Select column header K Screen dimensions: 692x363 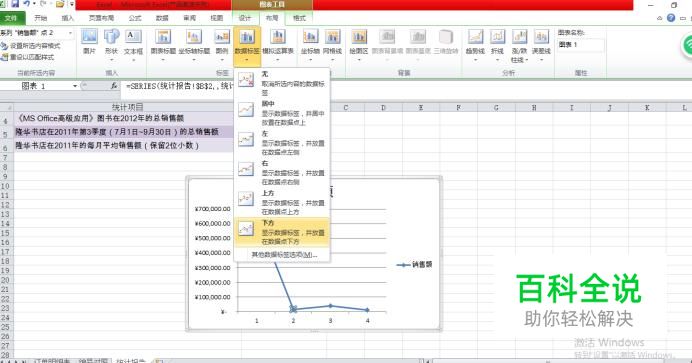647,107
